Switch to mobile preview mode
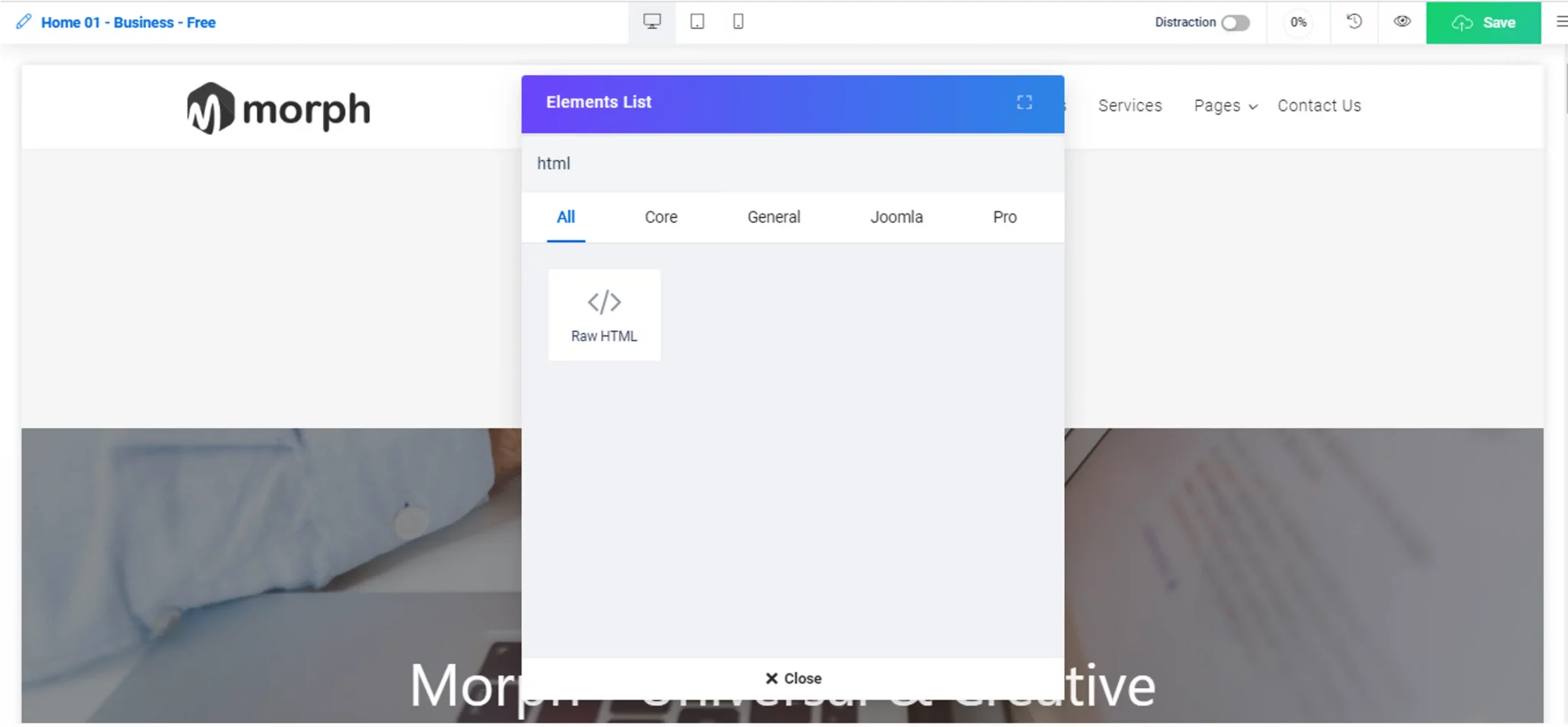1568x727 pixels. 738,21
